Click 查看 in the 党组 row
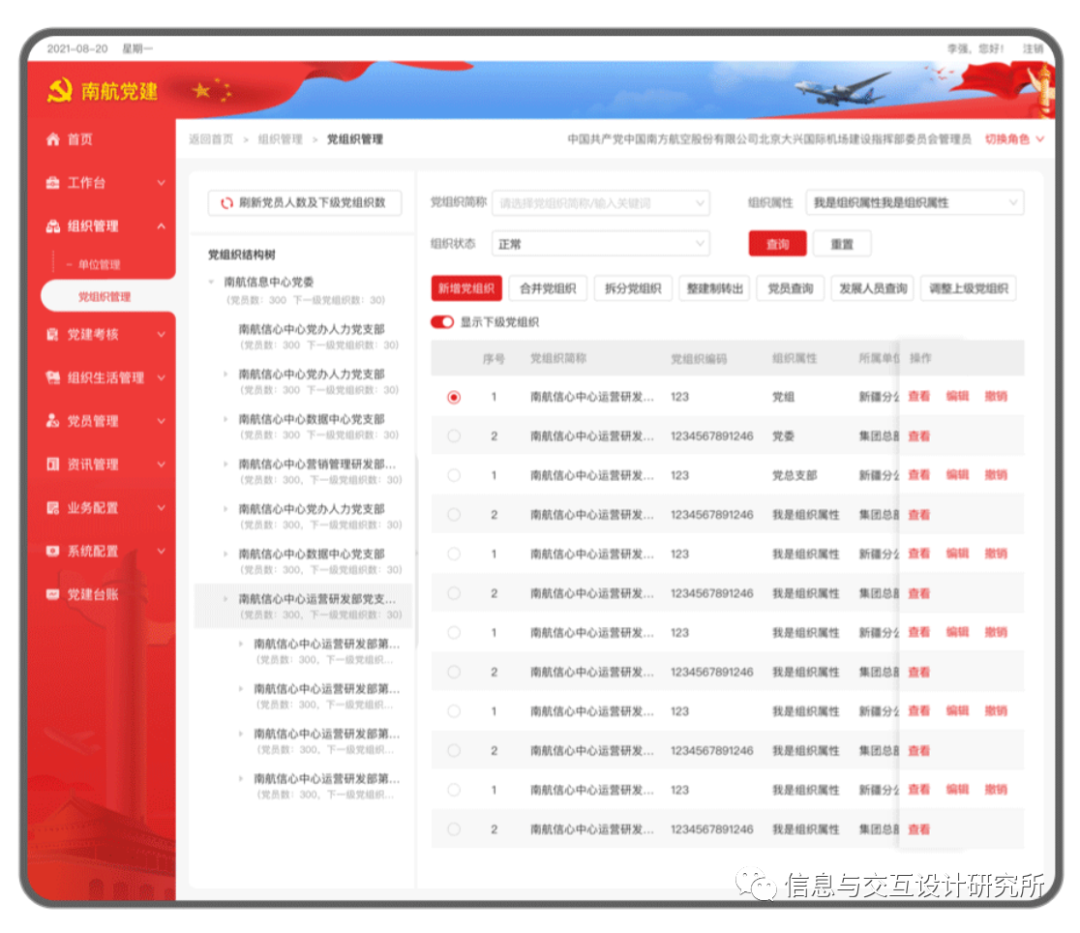 (919, 397)
